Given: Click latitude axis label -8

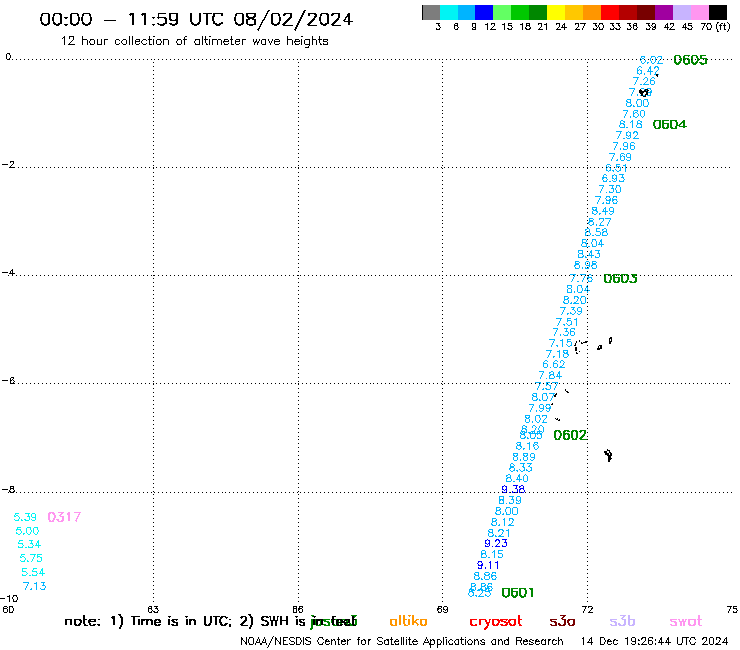Looking at the screenshot, I should (x=8, y=490).
